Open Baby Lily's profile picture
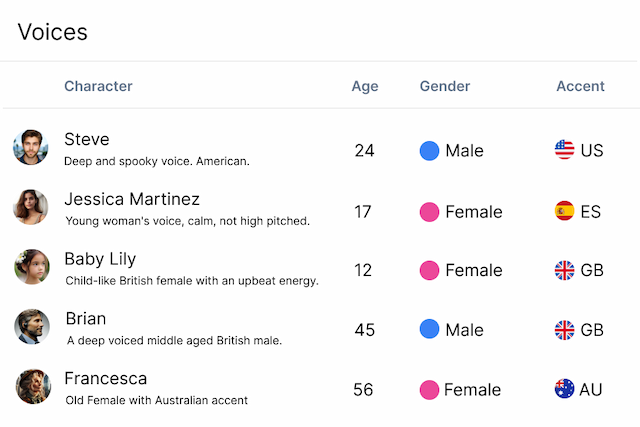The width and height of the screenshot is (640, 427). tap(31, 267)
